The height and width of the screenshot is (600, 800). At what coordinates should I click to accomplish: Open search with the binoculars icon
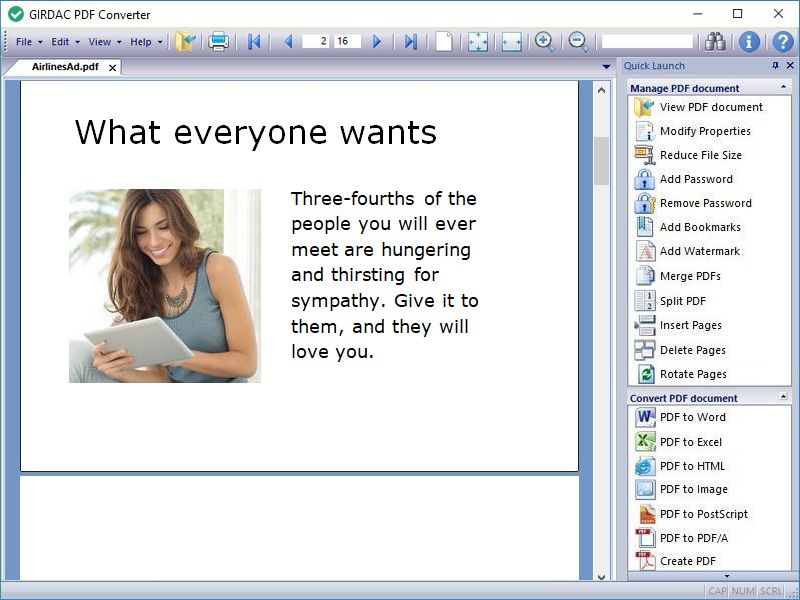(716, 41)
